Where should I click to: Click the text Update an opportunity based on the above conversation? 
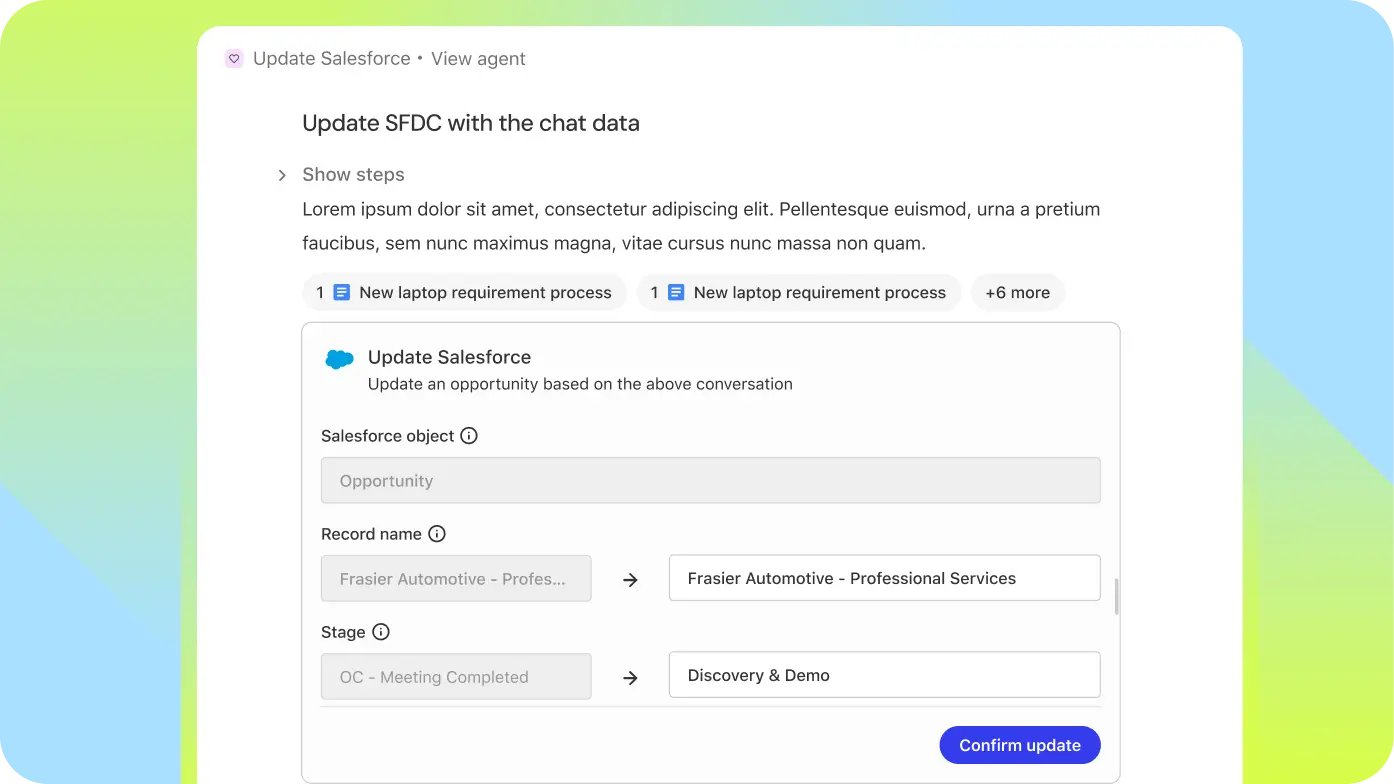pyautogui.click(x=580, y=384)
